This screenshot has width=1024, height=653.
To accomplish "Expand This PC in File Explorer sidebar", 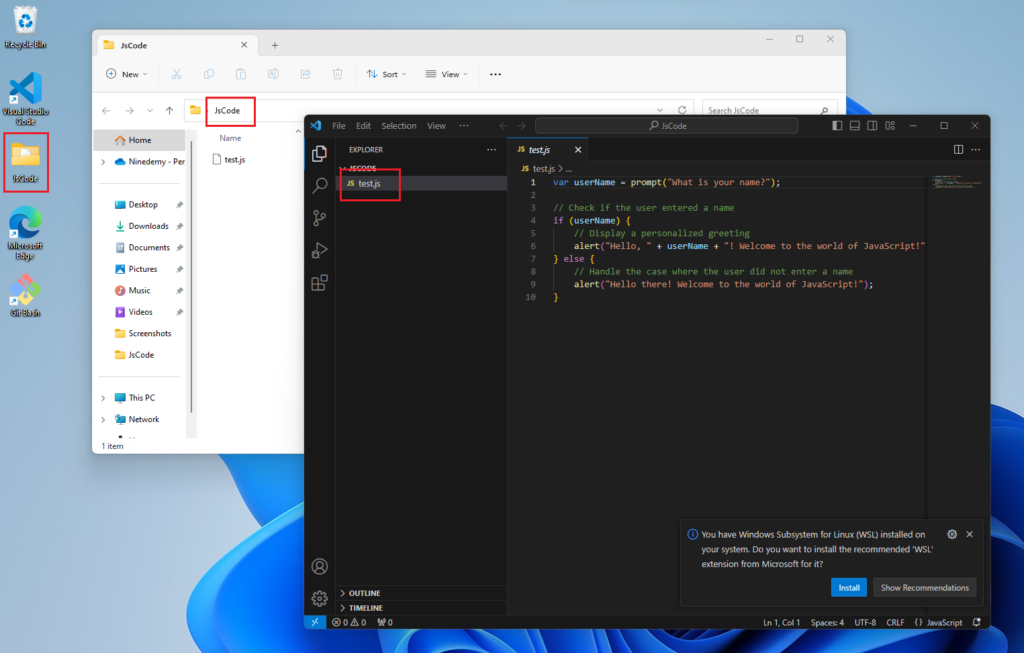I will 103,398.
